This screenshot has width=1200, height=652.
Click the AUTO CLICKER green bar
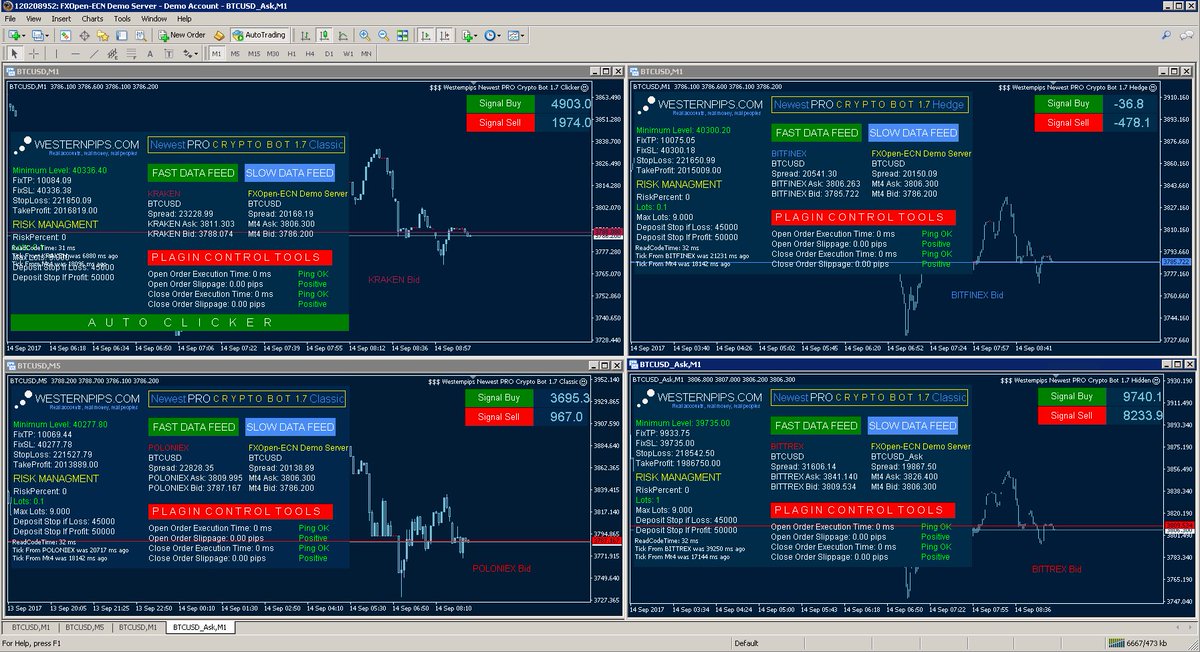pyautogui.click(x=180, y=322)
